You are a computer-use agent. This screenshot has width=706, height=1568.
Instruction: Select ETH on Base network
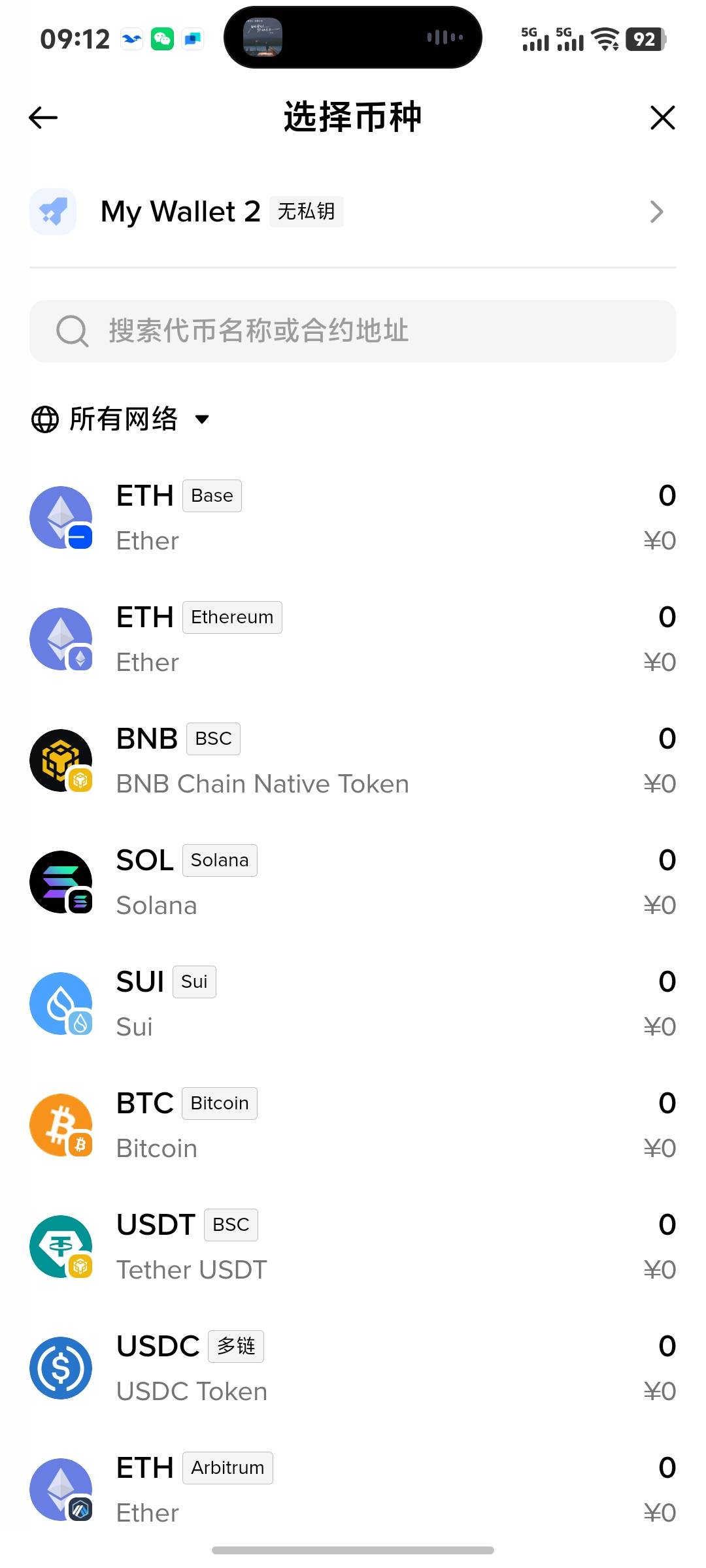click(353, 517)
